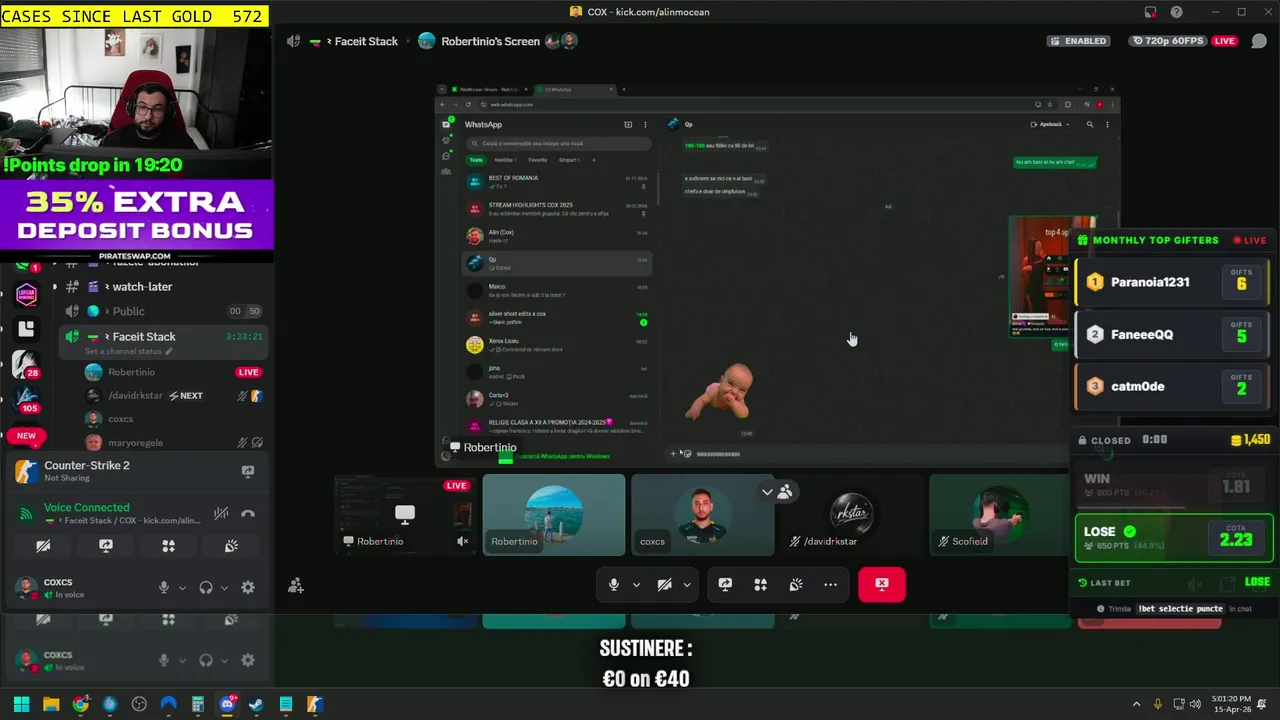Select the Scofield participant tile
Image resolution: width=1280 pixels, height=720 pixels.
(x=999, y=515)
